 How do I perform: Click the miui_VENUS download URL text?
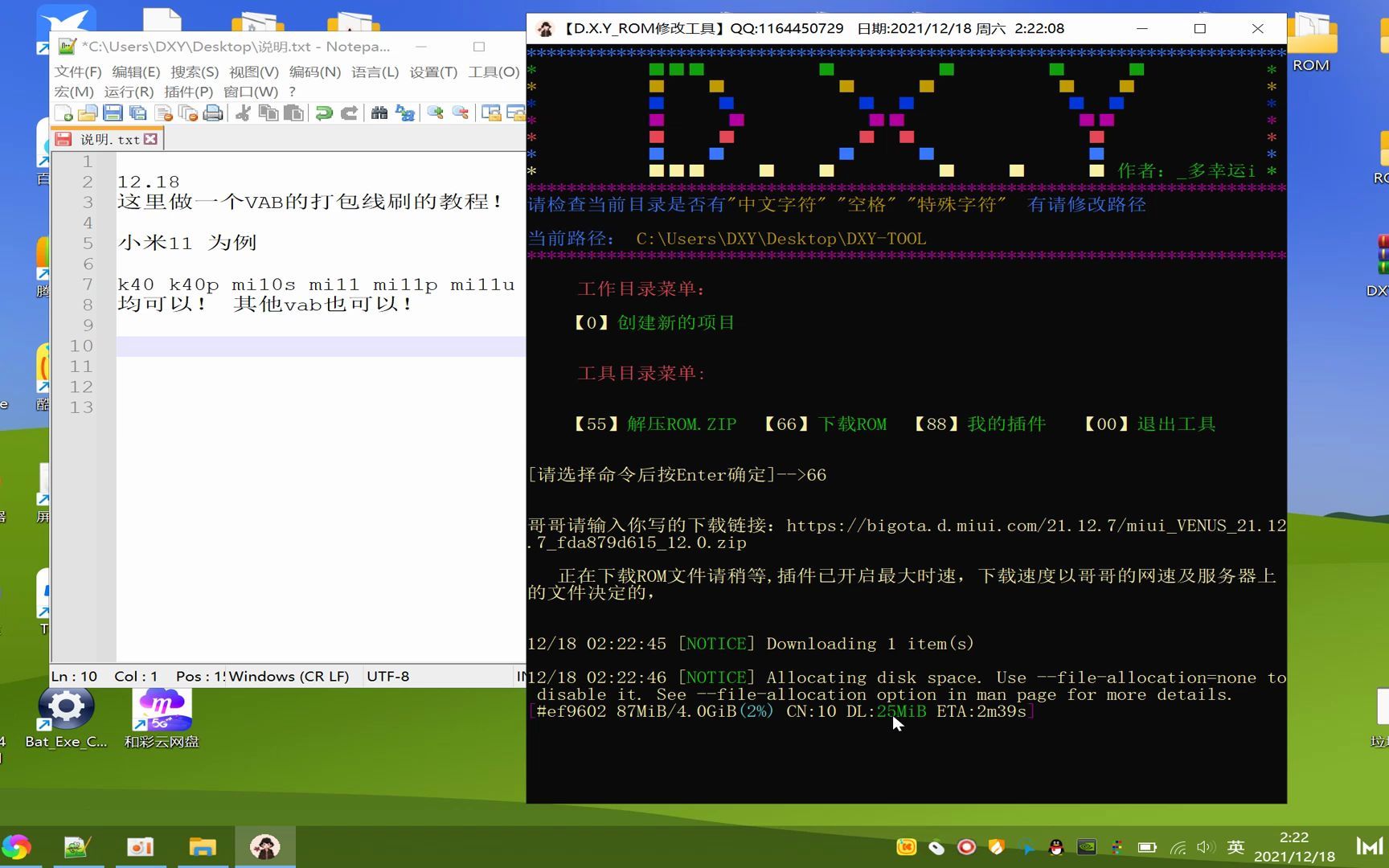point(907,534)
